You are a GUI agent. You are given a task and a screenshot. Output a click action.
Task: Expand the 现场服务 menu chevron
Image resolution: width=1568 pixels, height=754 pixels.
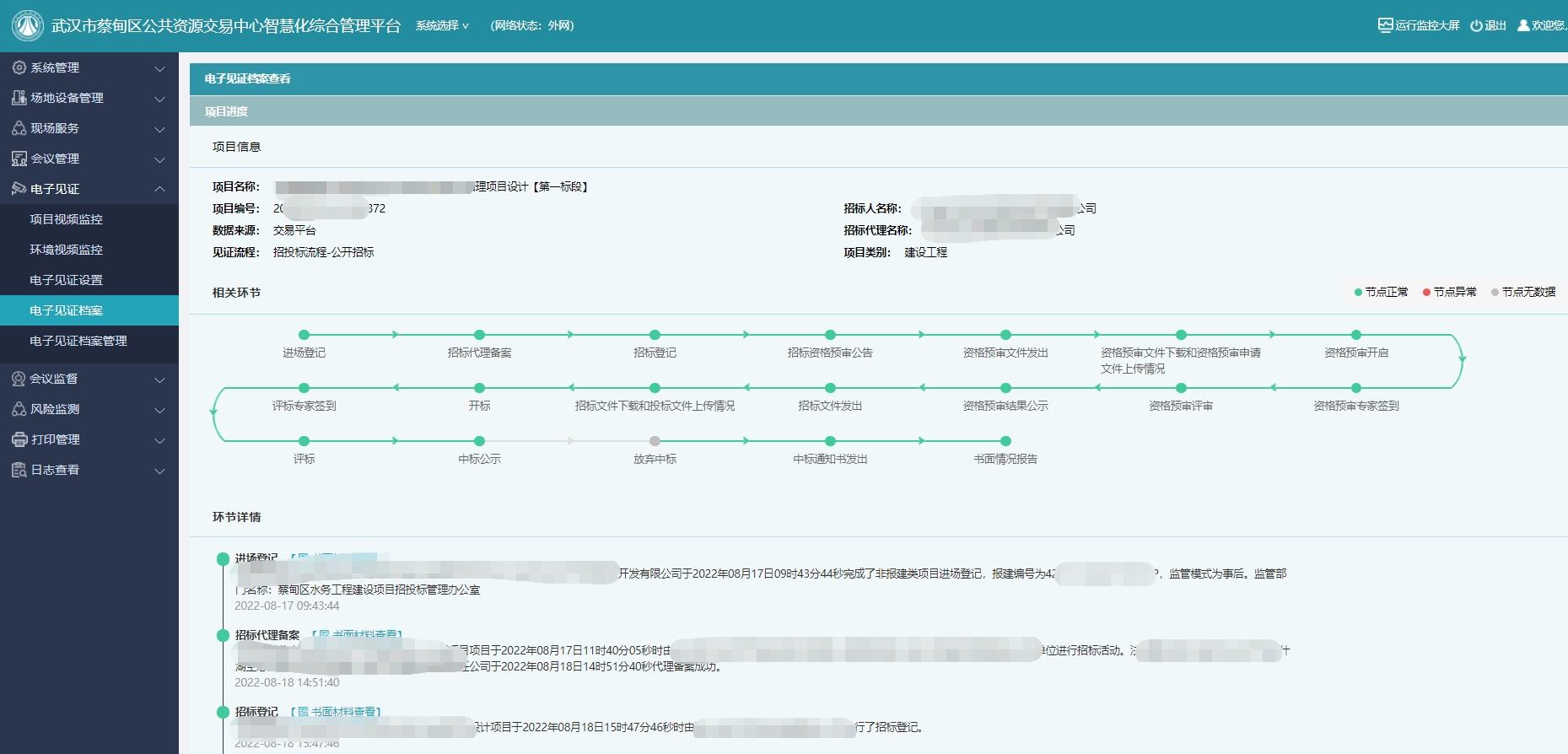point(159,129)
